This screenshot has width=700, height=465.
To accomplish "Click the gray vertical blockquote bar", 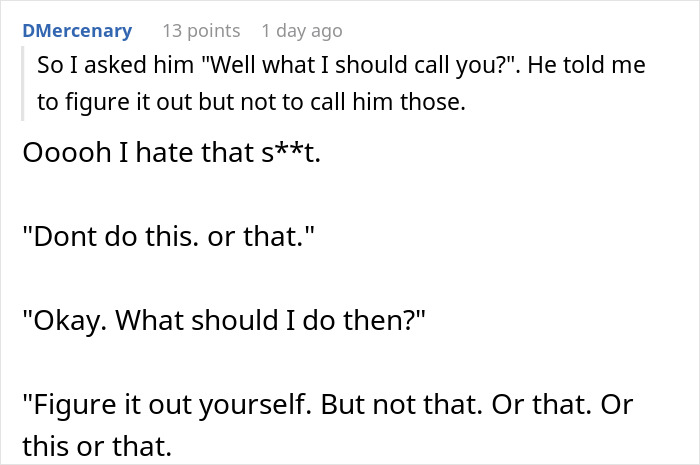I will (x=22, y=83).
